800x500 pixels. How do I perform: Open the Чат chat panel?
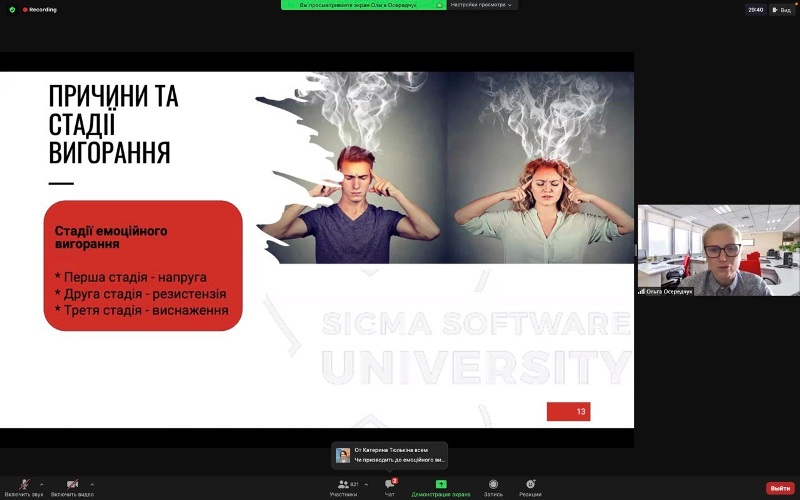(390, 486)
